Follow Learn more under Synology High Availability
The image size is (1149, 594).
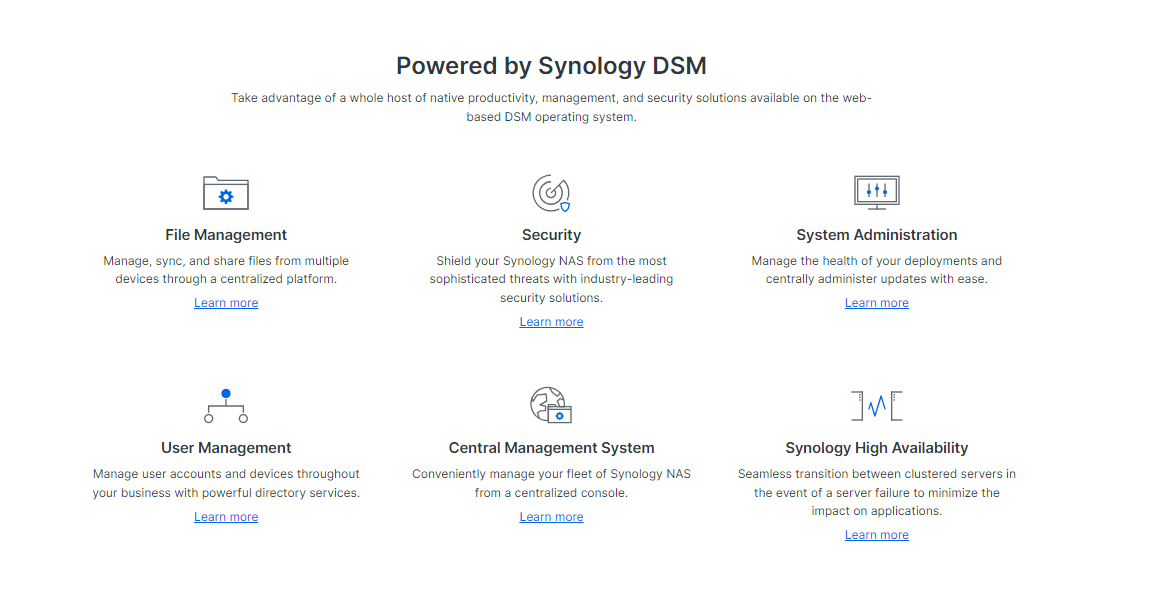click(x=876, y=535)
